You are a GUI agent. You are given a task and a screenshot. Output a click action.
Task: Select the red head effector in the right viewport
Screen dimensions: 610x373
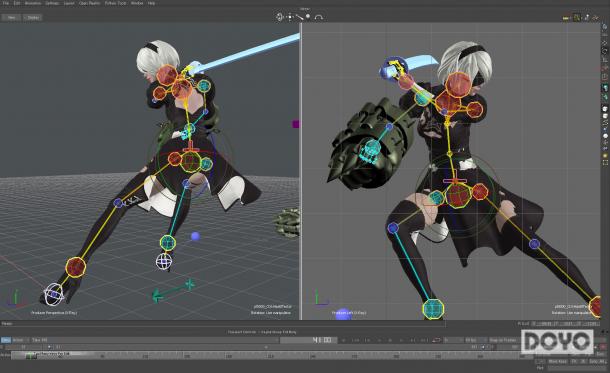[x=458, y=84]
